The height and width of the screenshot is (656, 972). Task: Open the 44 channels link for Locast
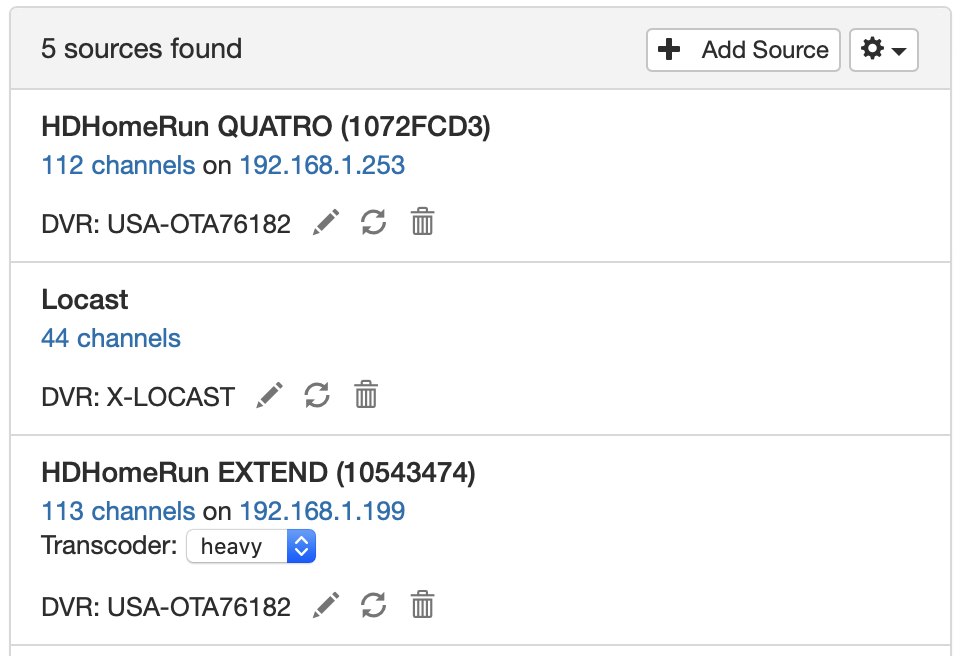pyautogui.click(x=111, y=338)
